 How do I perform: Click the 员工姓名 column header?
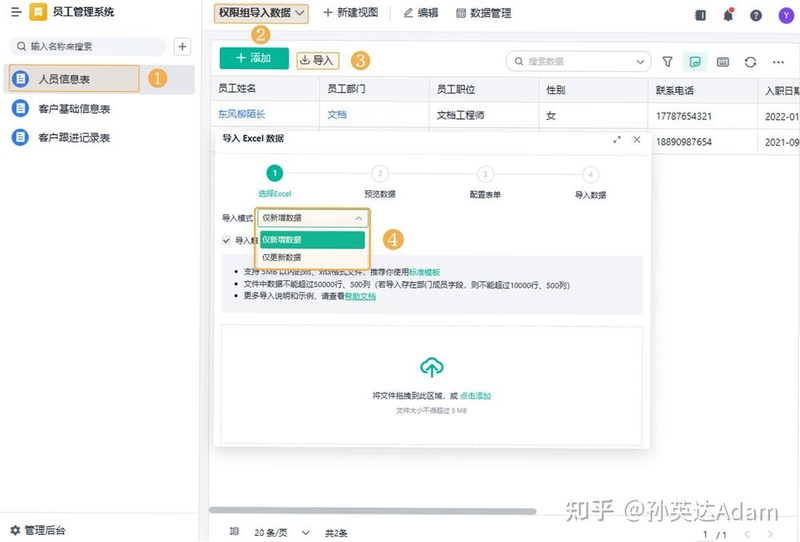coord(265,89)
